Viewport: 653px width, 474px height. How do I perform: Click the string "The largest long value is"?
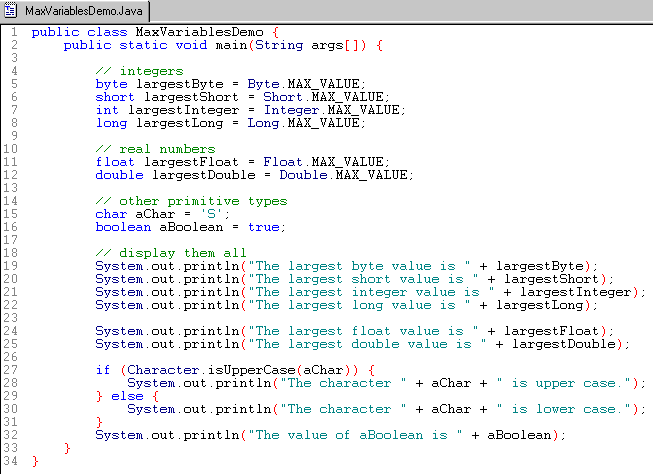pos(359,305)
